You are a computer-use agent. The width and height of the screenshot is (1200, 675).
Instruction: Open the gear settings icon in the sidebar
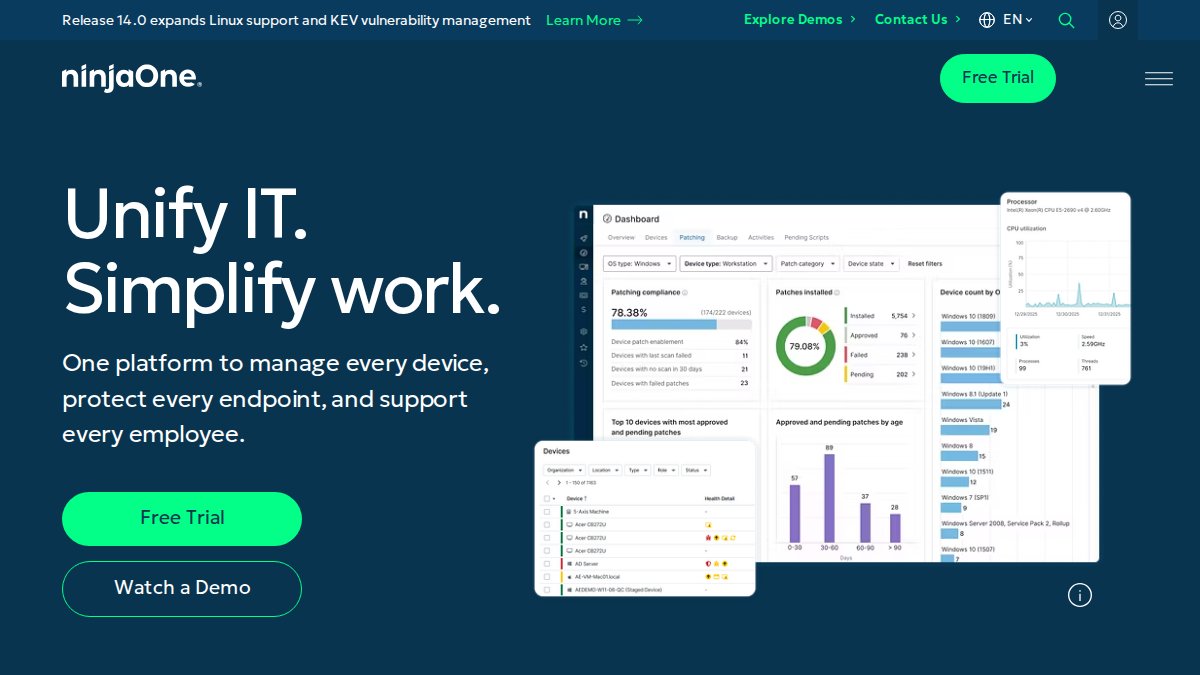(583, 332)
